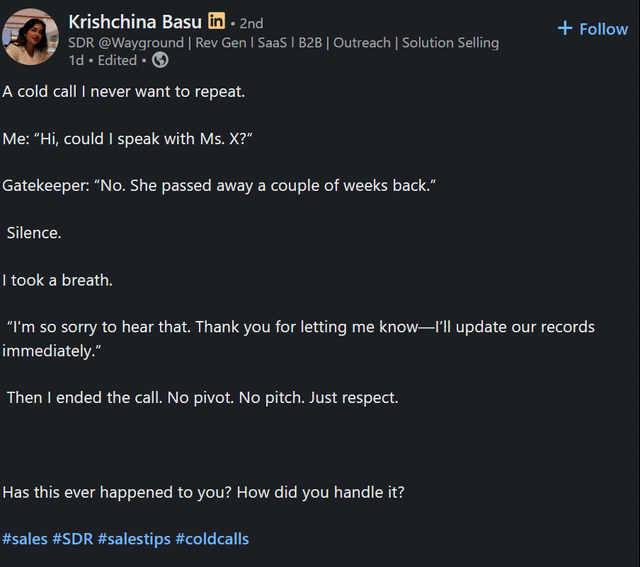Click the SDR @Wayground headline text
This screenshot has width=640, height=567.
283,43
